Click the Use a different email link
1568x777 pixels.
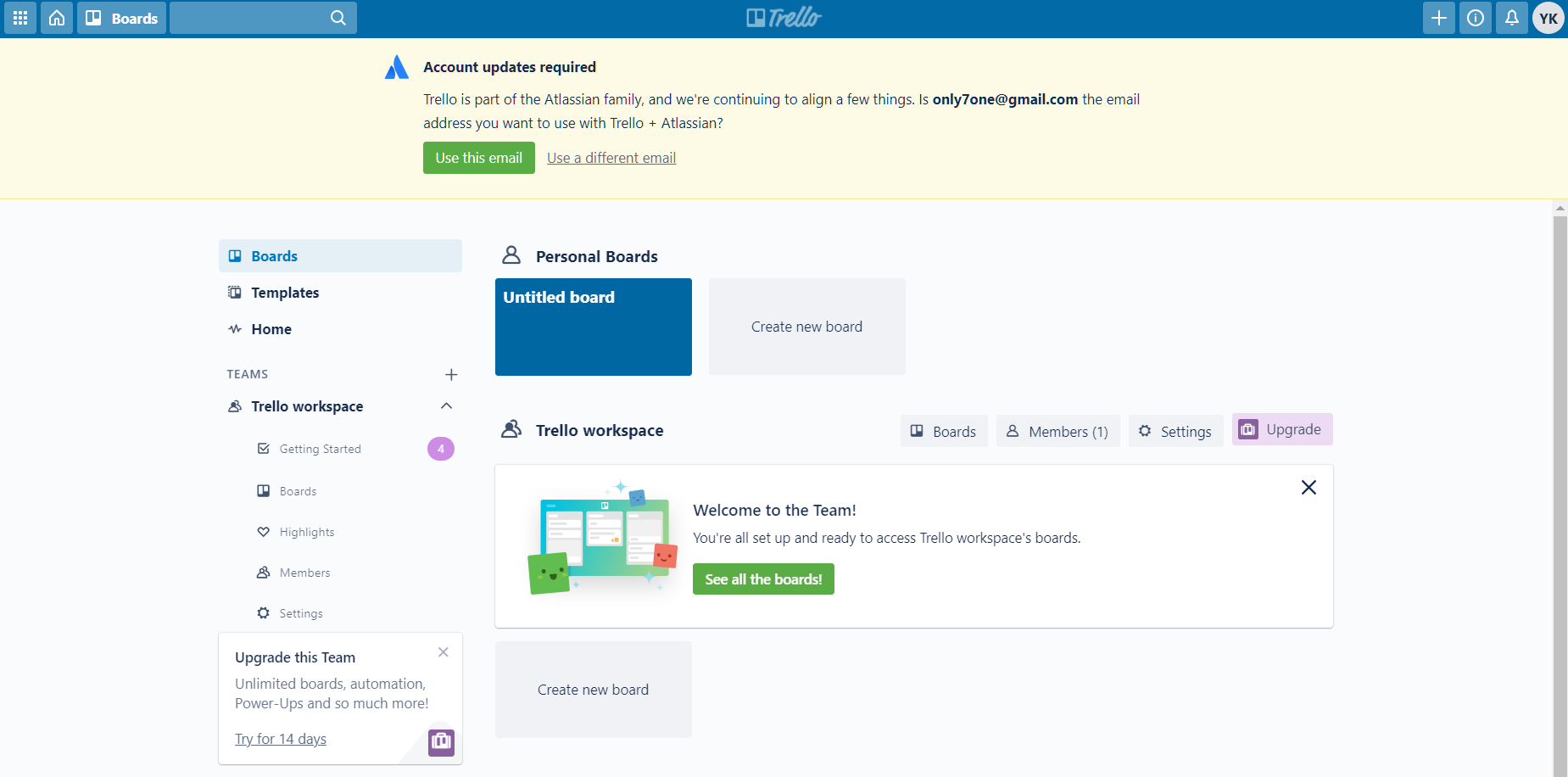click(x=611, y=158)
